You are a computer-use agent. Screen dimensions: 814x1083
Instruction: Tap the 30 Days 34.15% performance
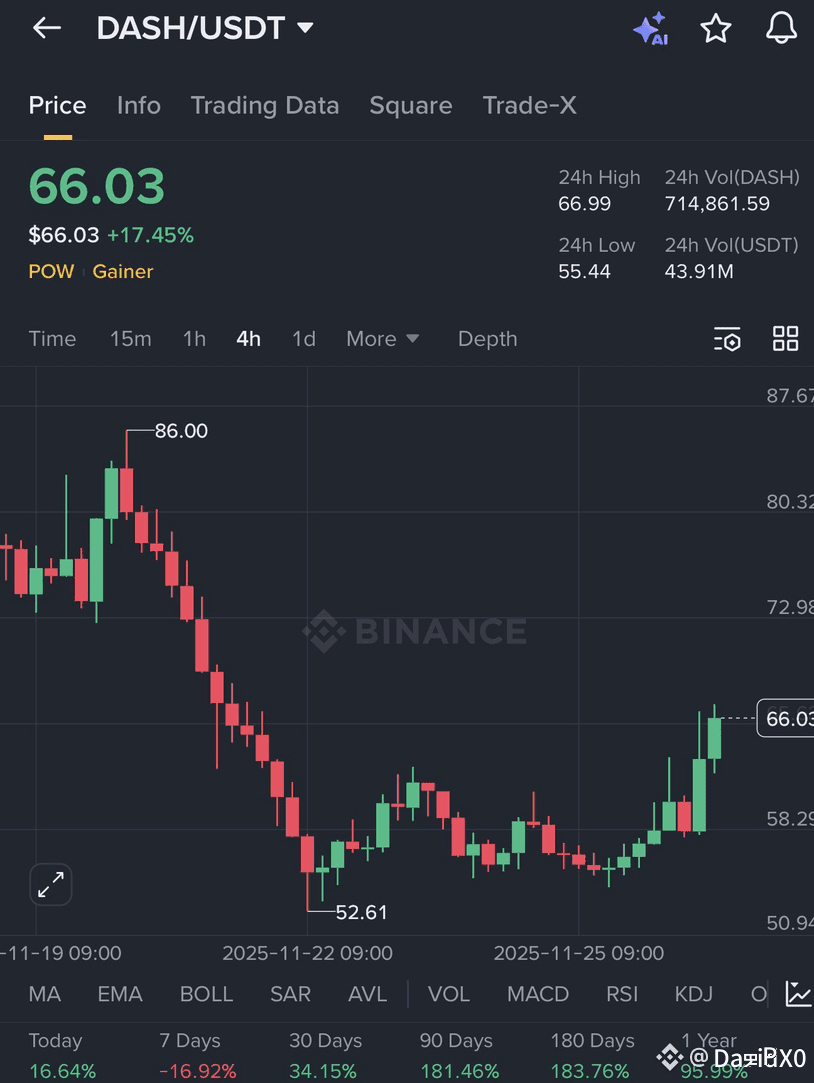pyautogui.click(x=323, y=1055)
